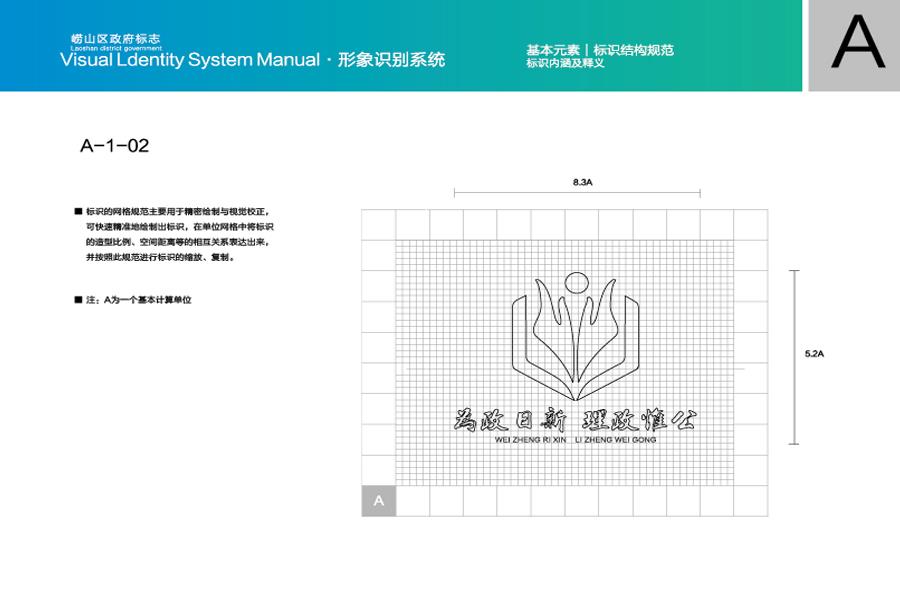The width and height of the screenshot is (900, 600).
Task: Click the gray unit square labeled A
Action: coord(379,501)
